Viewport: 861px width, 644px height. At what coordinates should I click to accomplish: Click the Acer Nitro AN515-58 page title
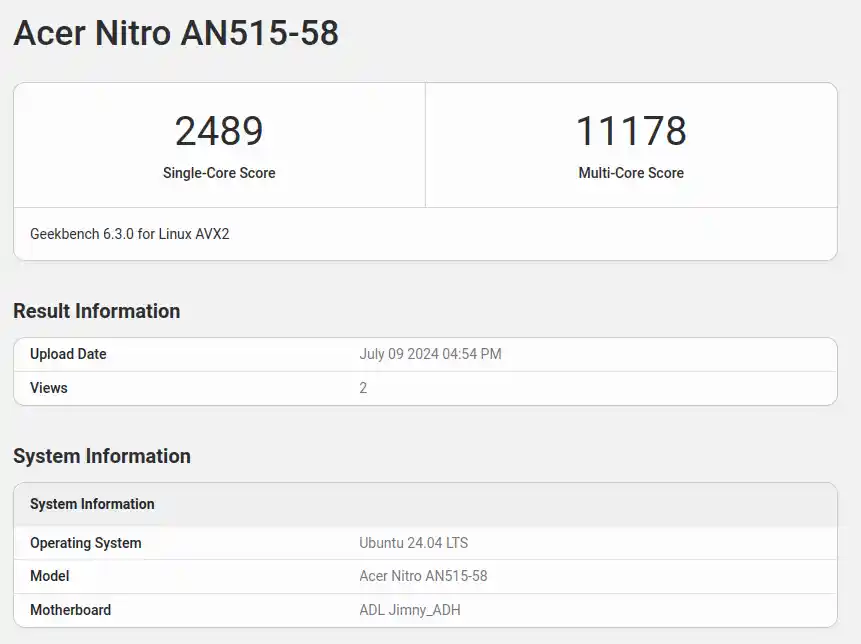(x=176, y=33)
